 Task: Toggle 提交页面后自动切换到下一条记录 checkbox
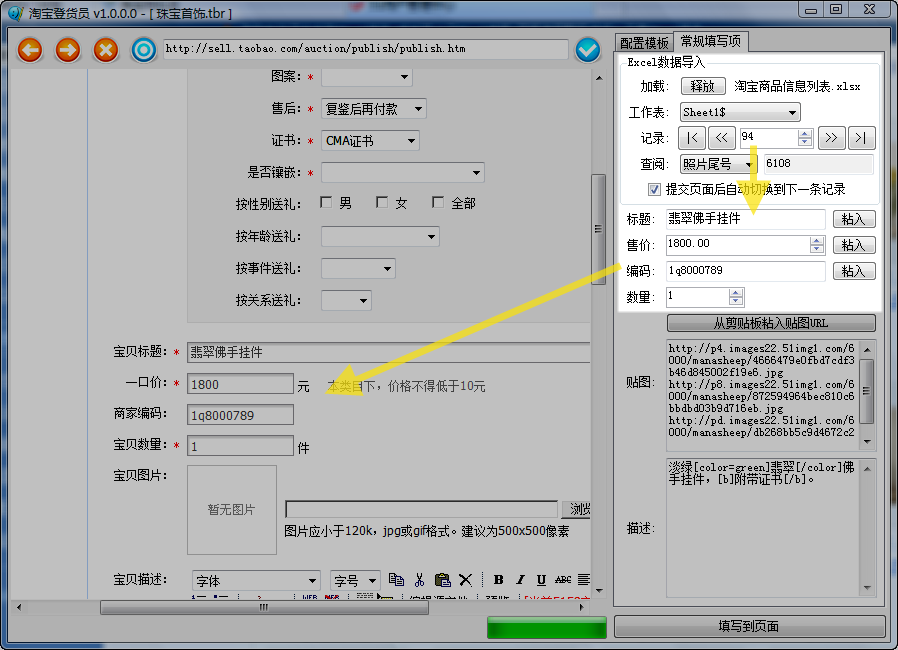tap(653, 189)
